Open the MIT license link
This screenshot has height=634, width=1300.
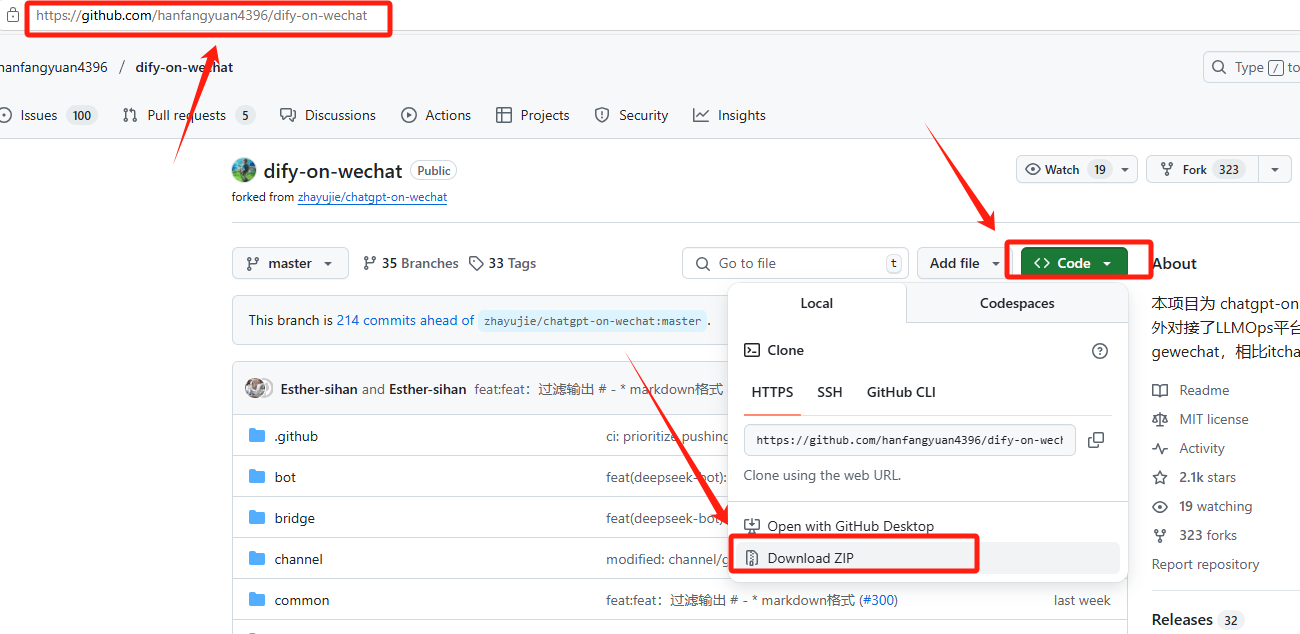(1213, 419)
